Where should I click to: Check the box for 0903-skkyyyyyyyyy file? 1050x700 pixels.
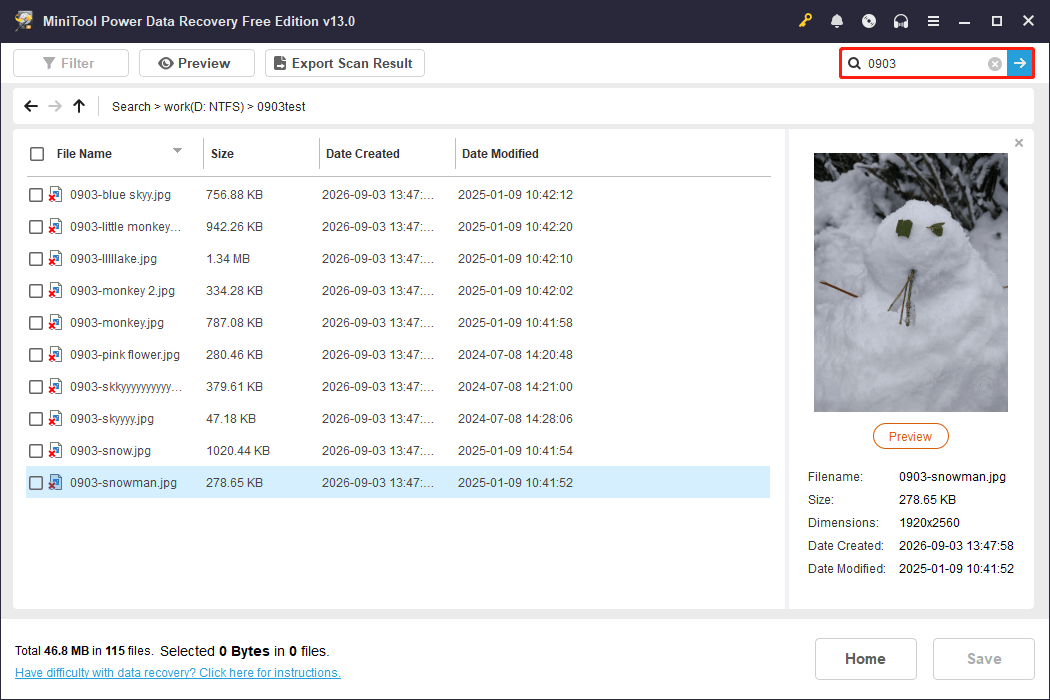coord(36,387)
